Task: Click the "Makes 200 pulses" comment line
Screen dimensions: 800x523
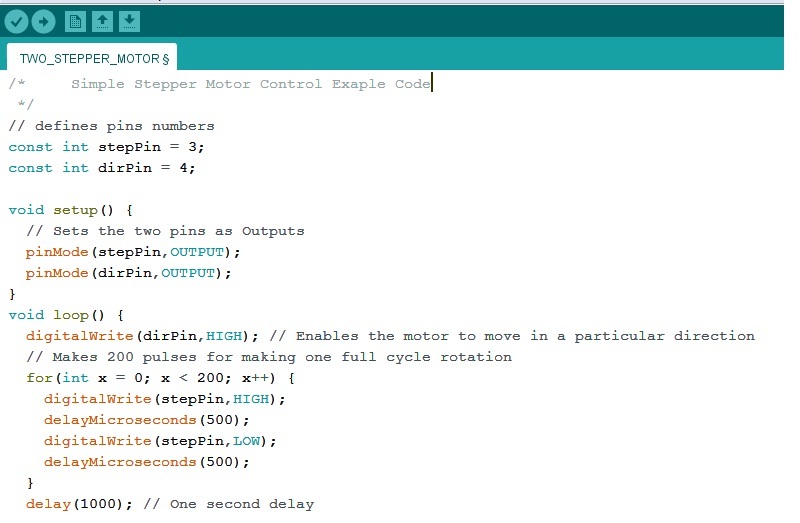Action: pos(269,357)
